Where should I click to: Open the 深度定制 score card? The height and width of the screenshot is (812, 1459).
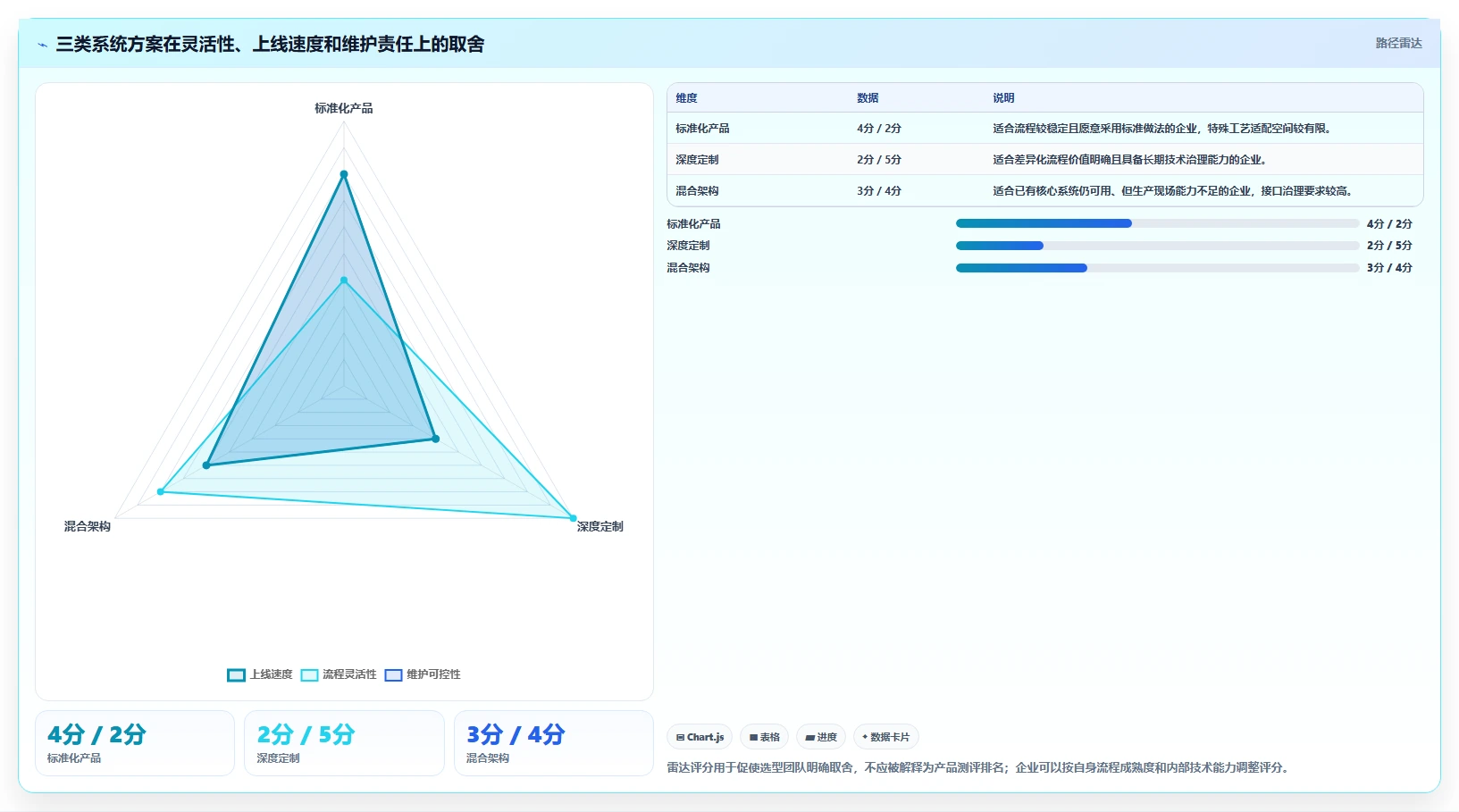click(344, 743)
